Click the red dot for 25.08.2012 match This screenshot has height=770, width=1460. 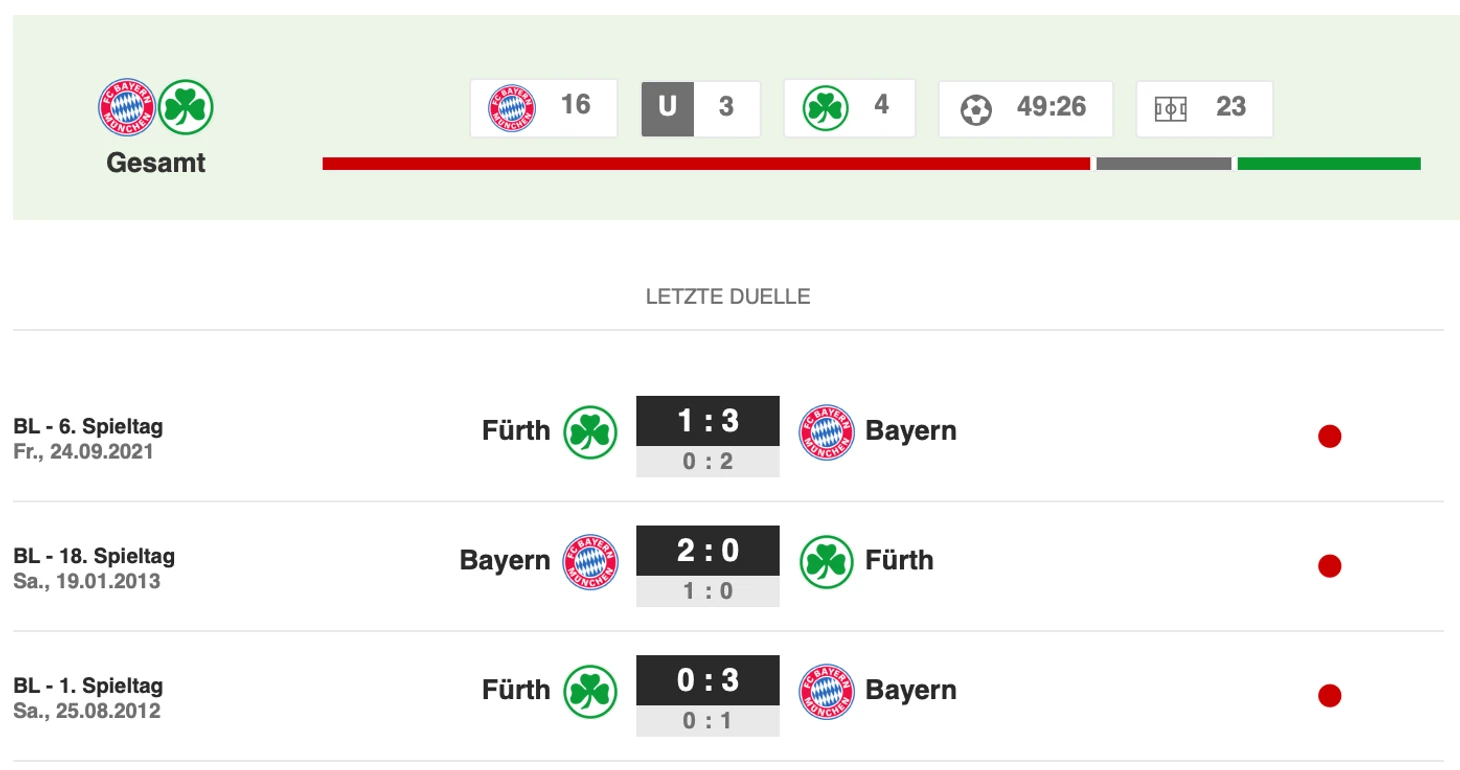pyautogui.click(x=1329, y=696)
